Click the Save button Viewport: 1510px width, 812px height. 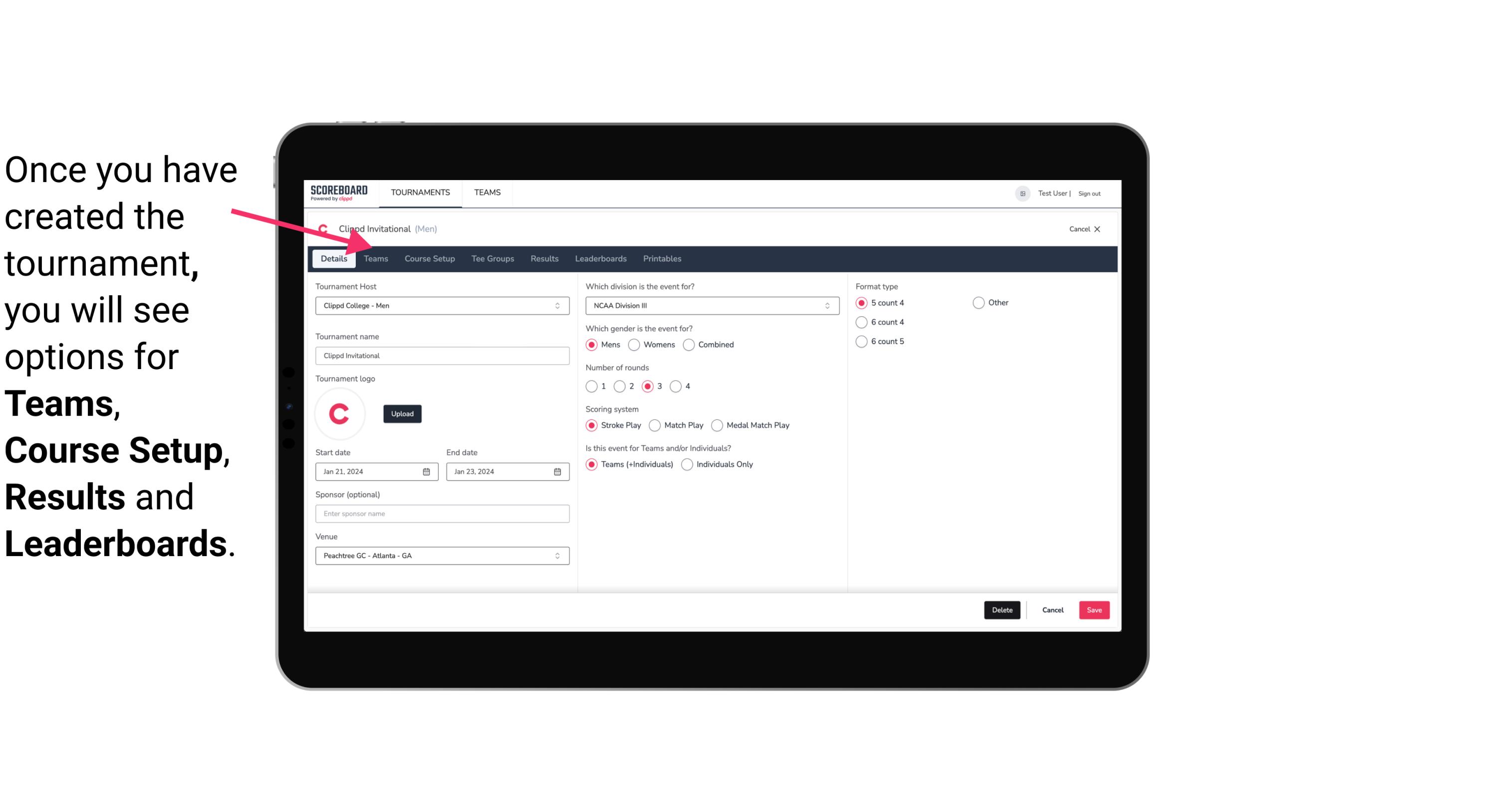pyautogui.click(x=1094, y=609)
